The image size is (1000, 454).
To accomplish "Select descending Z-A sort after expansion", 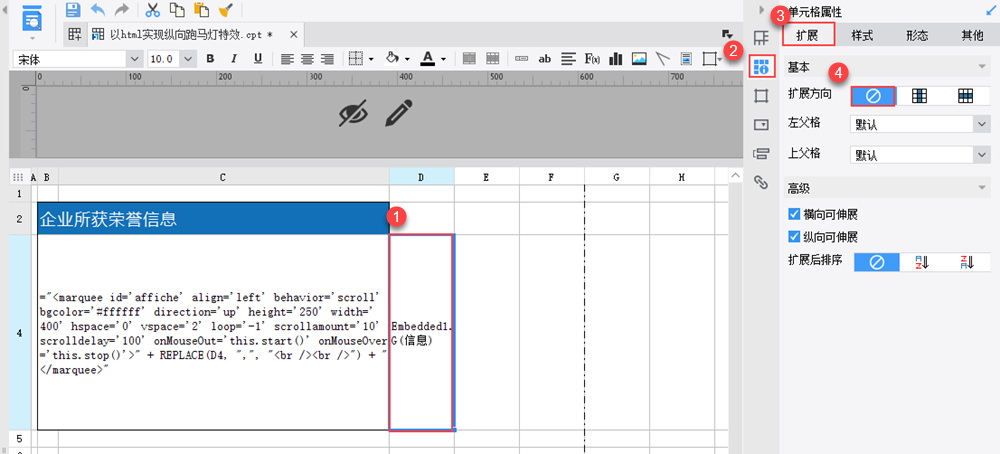I will 968,262.
